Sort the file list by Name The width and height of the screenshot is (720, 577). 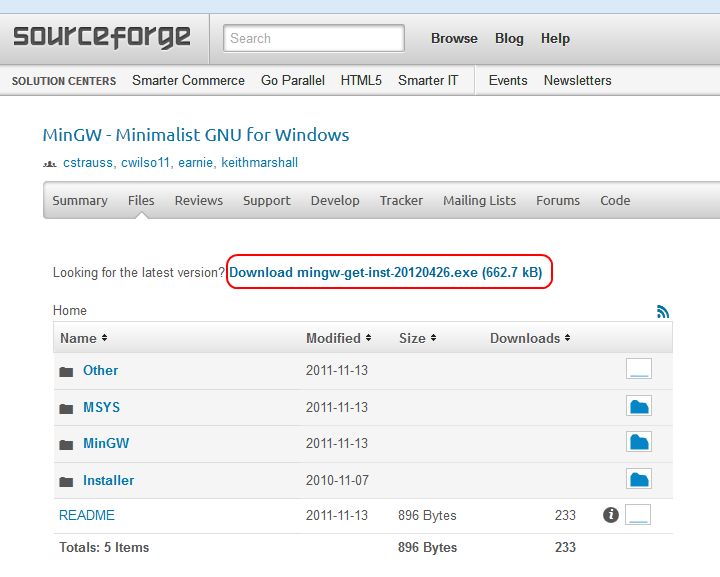[x=83, y=338]
